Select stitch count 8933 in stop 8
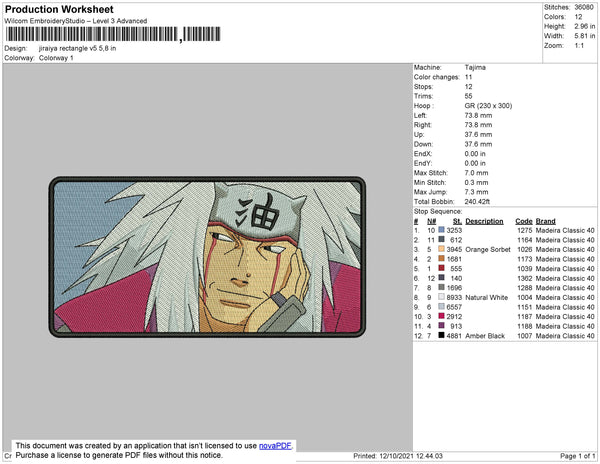Image resolution: width=600 pixels, height=464 pixels. pos(454,297)
